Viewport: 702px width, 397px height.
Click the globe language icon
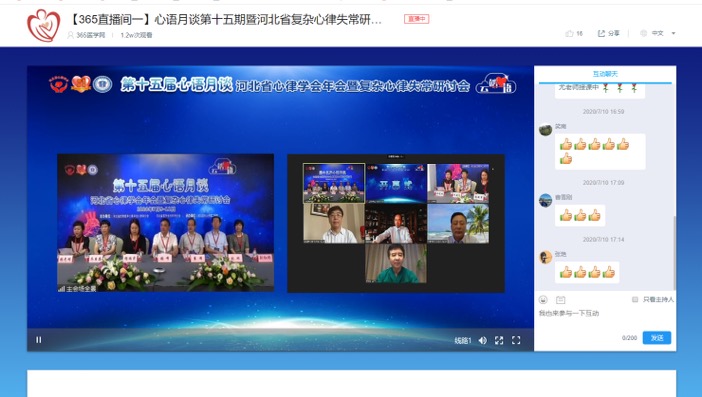[x=644, y=33]
